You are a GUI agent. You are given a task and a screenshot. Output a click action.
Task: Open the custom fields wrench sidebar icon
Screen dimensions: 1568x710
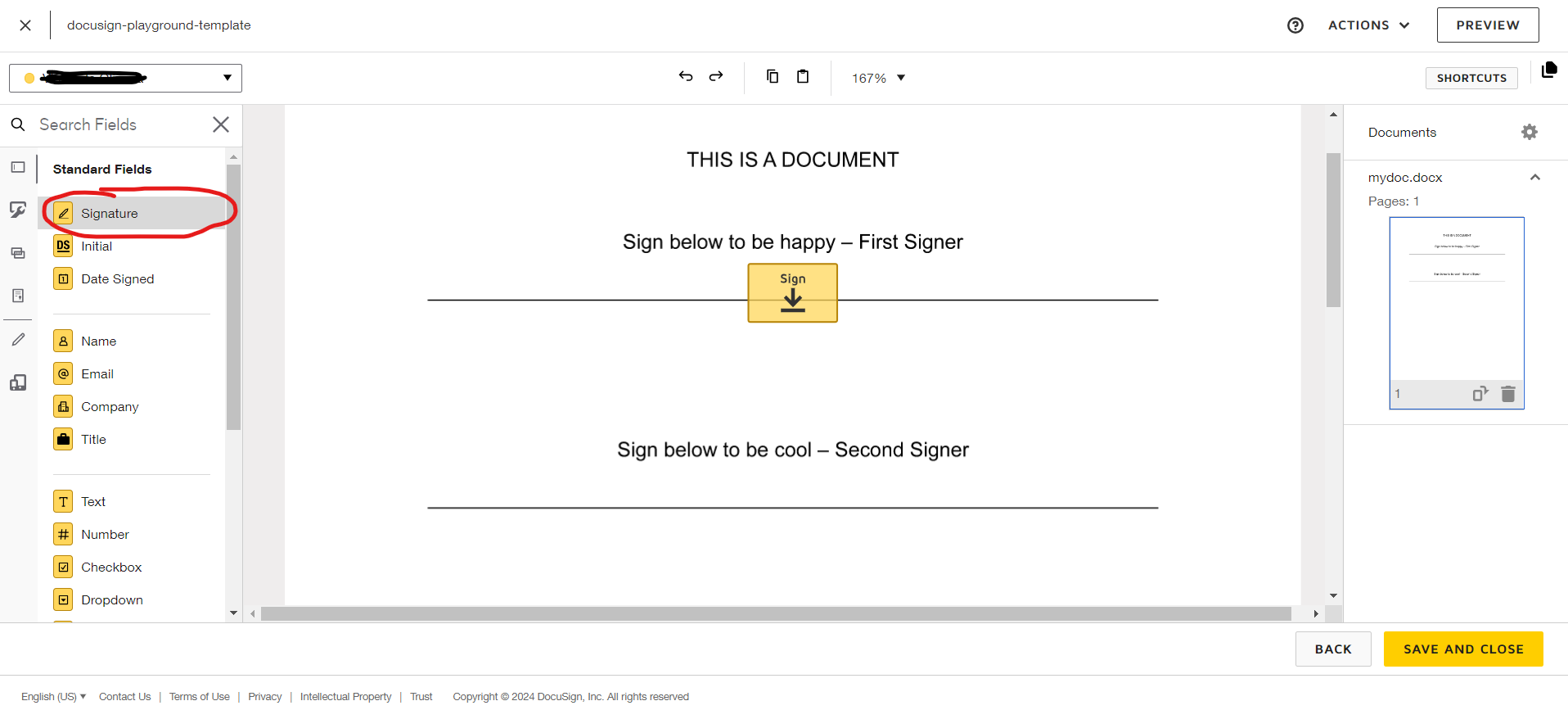click(x=18, y=210)
